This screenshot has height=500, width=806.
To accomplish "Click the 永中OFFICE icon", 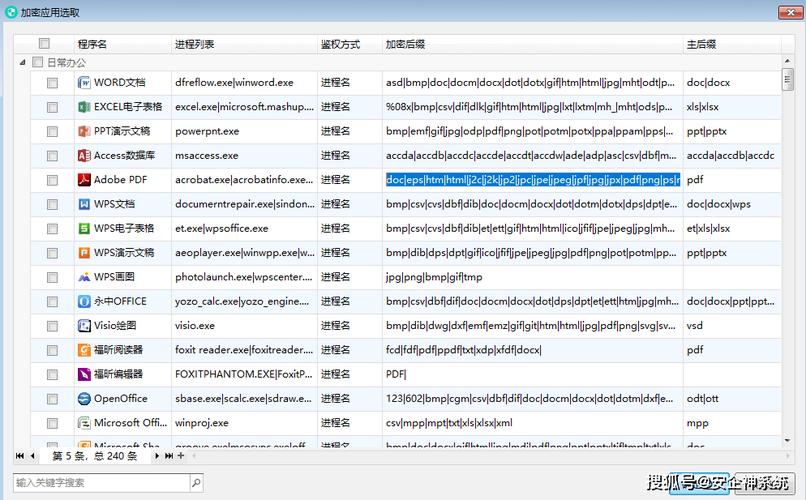I will [84, 301].
